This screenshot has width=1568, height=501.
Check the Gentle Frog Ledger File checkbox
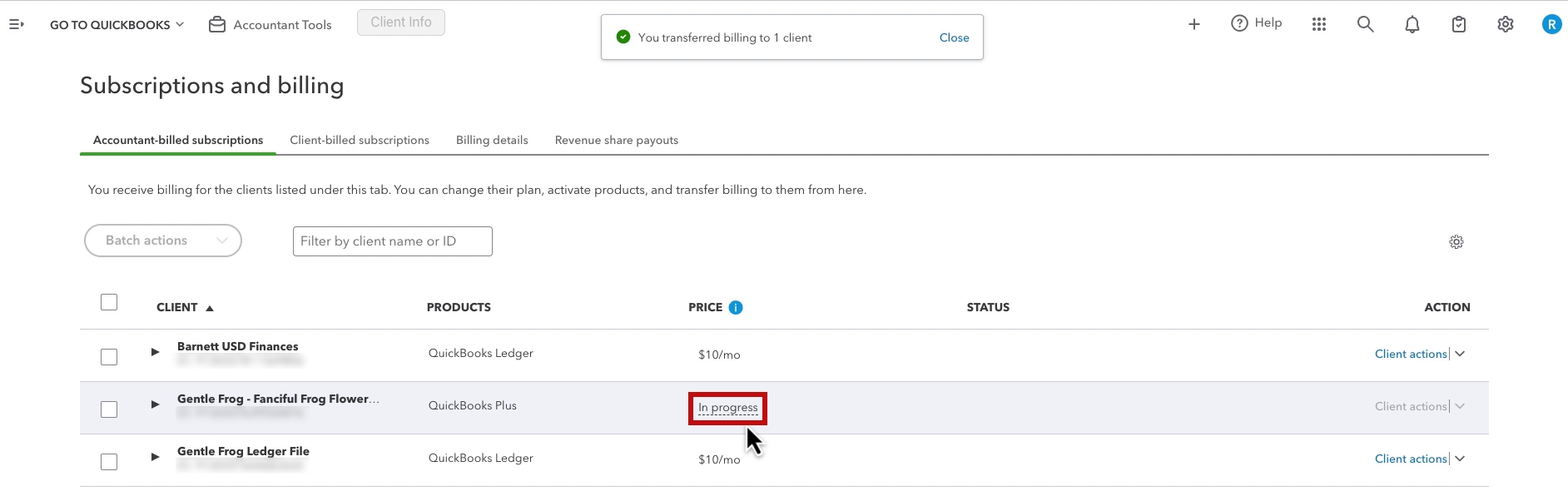[109, 462]
